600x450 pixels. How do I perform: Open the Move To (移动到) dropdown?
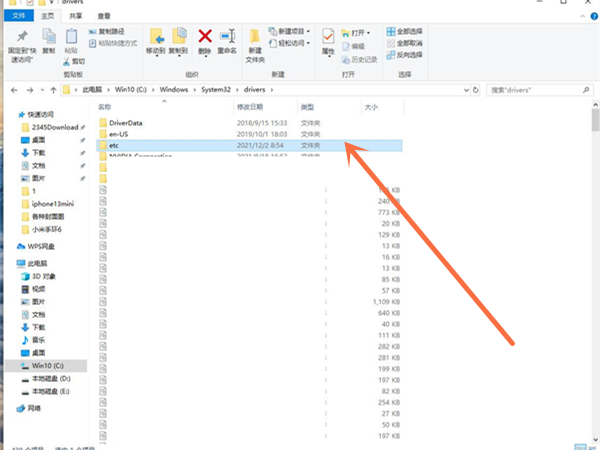tap(155, 42)
